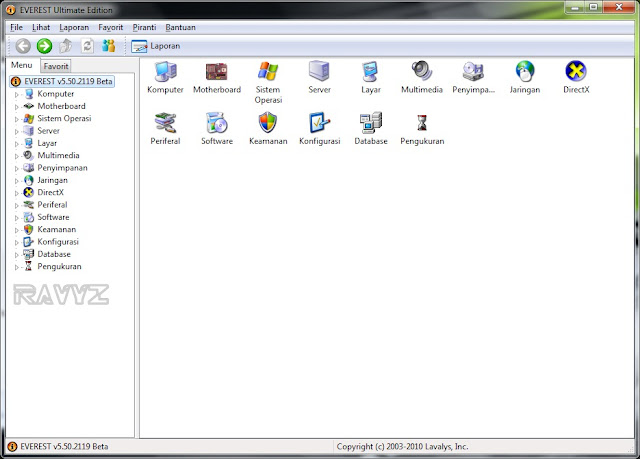Select Keamanan in the sidebar tree
The width and height of the screenshot is (640, 459).
tap(56, 229)
